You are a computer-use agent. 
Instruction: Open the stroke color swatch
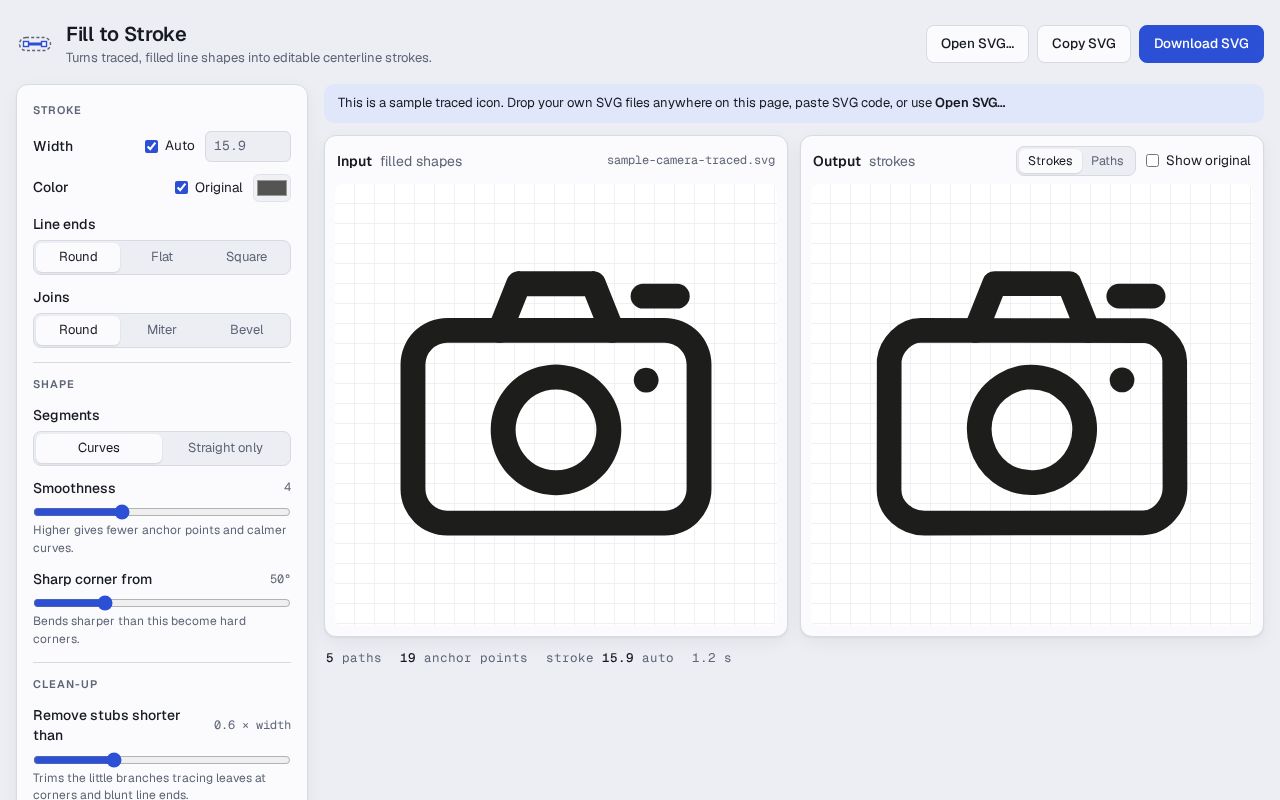[x=272, y=188]
